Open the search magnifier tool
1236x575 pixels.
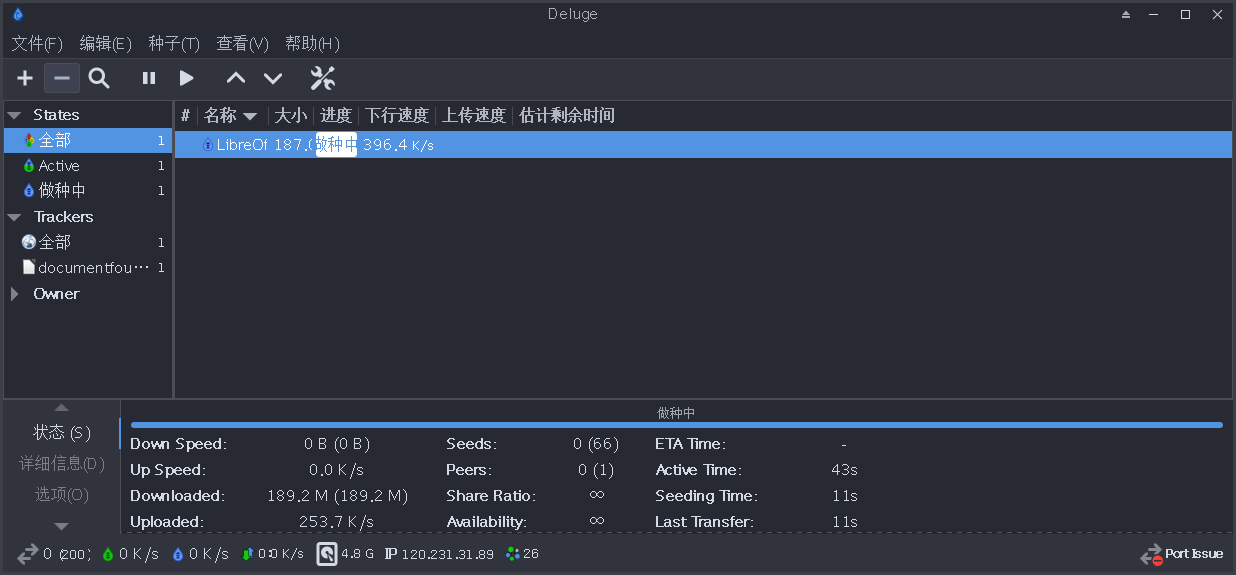tap(98, 78)
